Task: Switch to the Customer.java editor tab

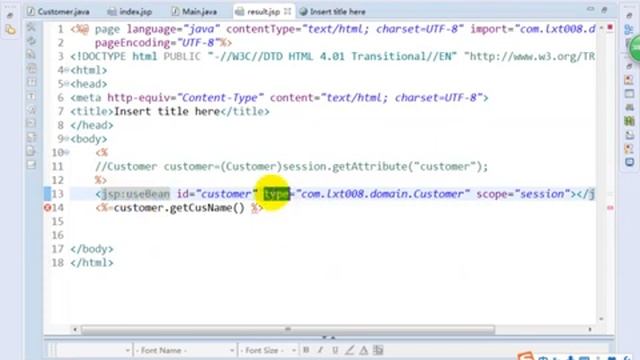Action: pos(58,11)
